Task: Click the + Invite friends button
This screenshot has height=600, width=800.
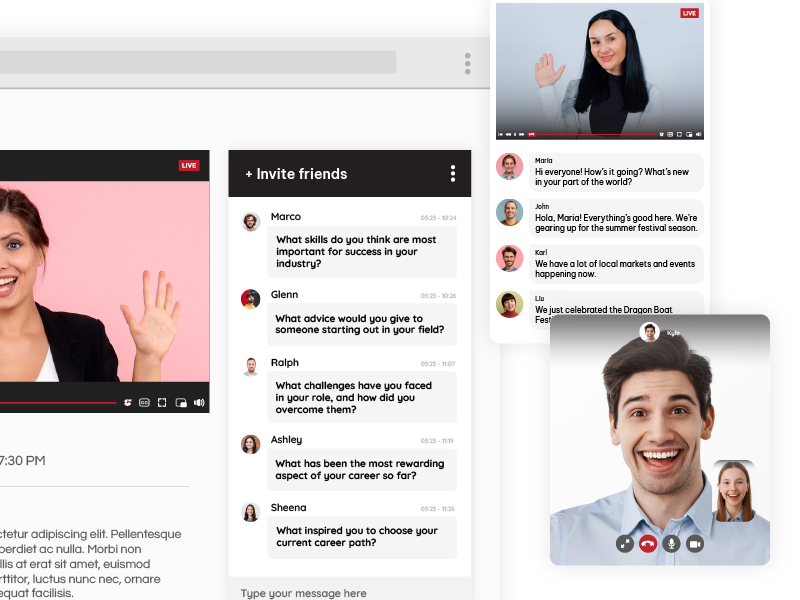Action: pos(296,174)
